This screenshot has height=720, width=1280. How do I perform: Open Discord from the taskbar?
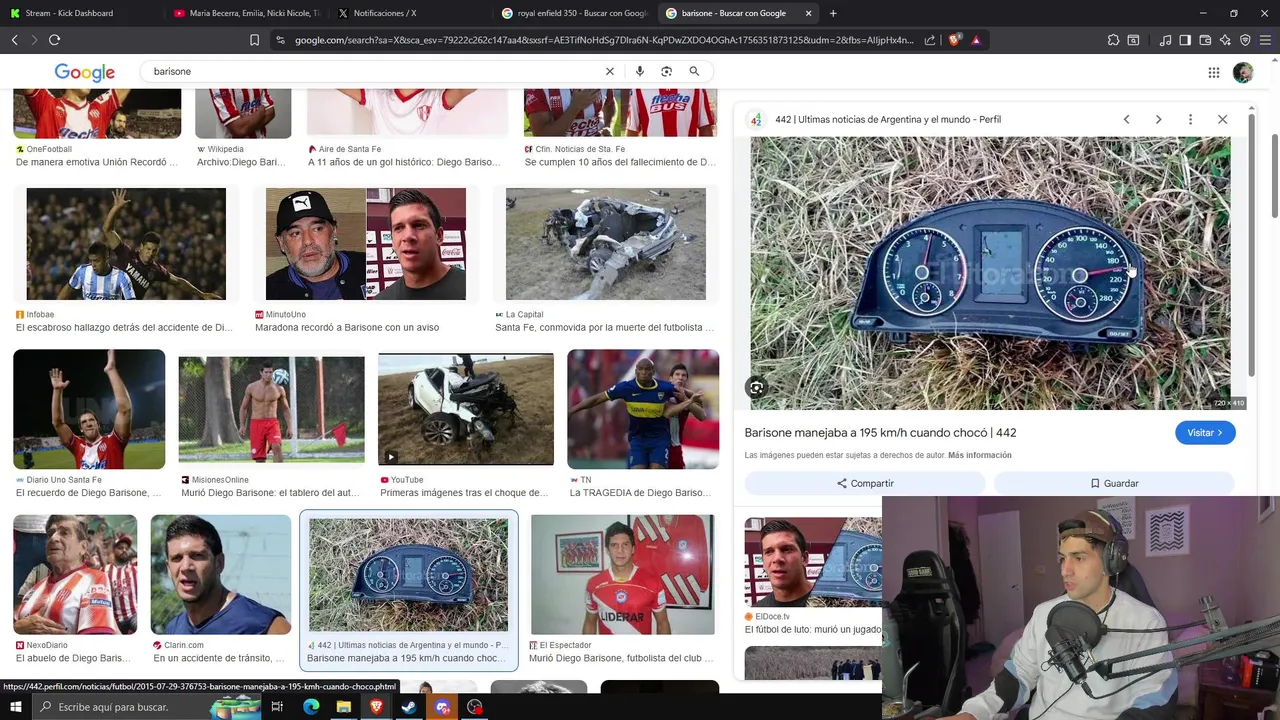point(442,707)
